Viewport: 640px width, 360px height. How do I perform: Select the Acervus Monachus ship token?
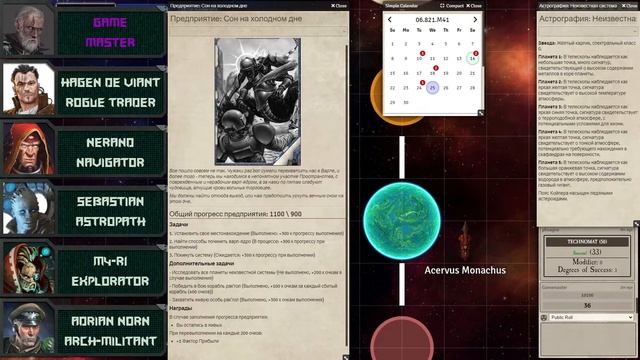(x=465, y=241)
